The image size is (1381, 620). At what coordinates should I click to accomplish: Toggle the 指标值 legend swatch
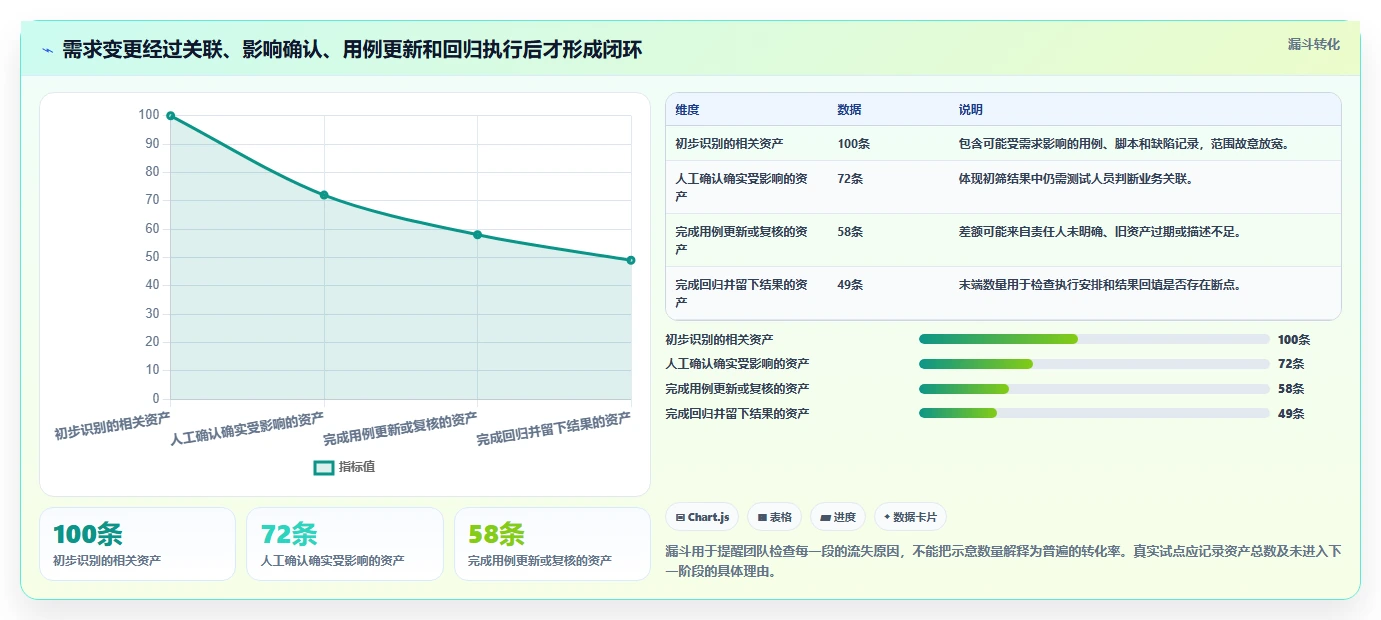324,467
